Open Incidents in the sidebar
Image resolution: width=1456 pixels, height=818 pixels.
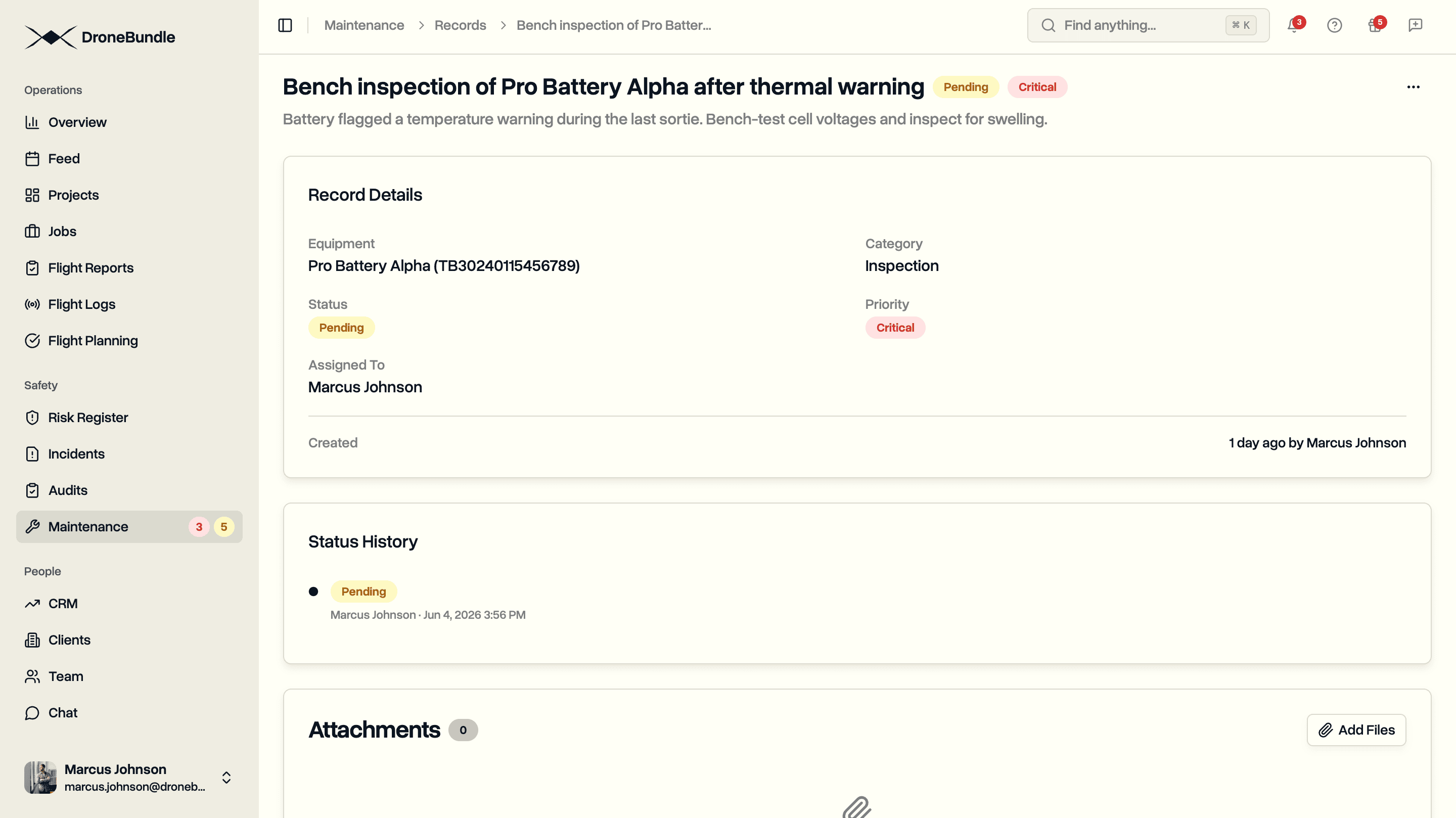coord(129,454)
